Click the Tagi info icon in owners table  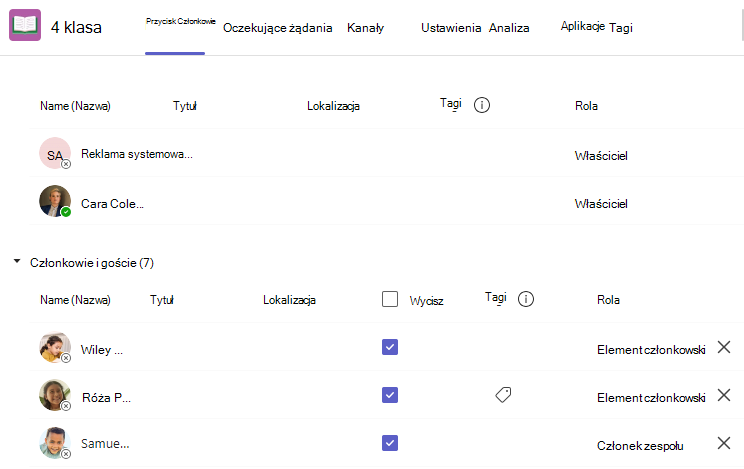point(482,105)
